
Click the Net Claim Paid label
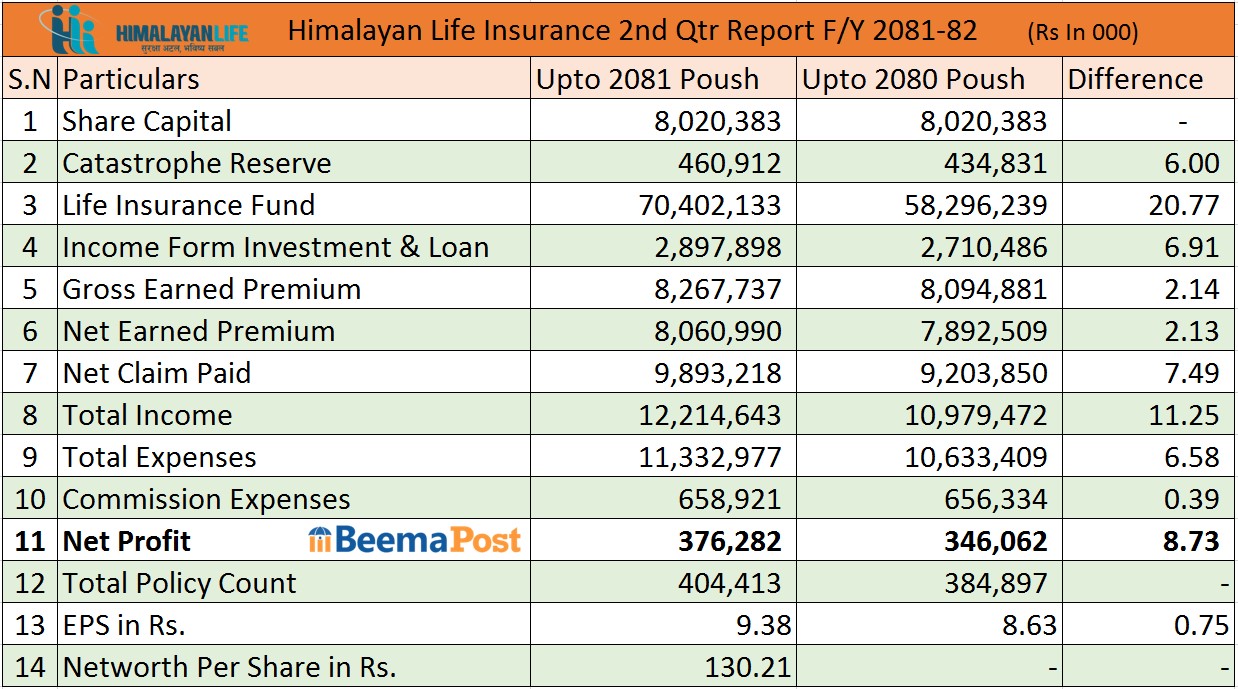point(157,374)
